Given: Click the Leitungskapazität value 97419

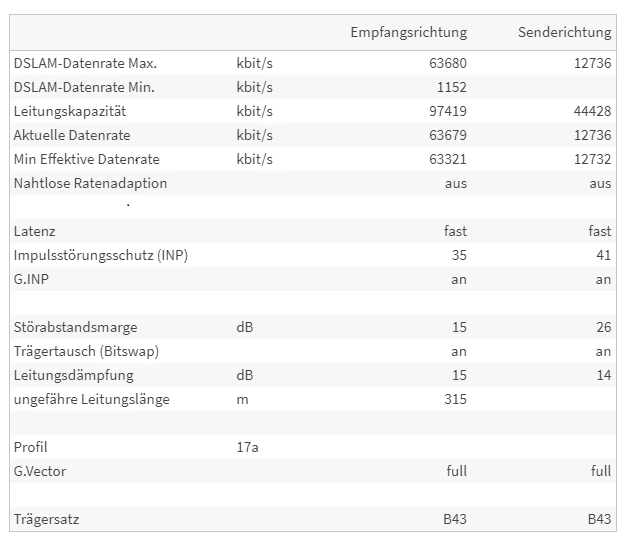Looking at the screenshot, I should pyautogui.click(x=447, y=111).
